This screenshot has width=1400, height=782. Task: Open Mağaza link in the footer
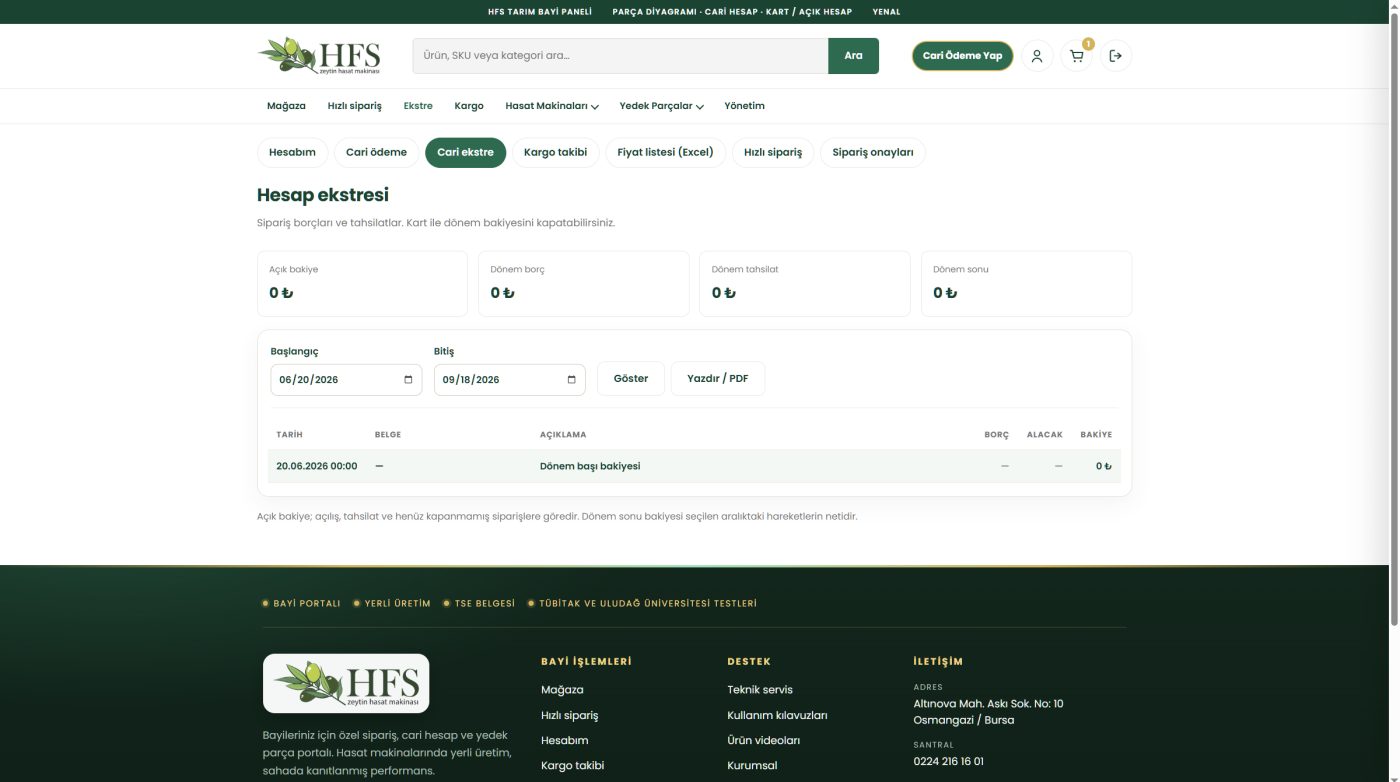[x=562, y=690]
